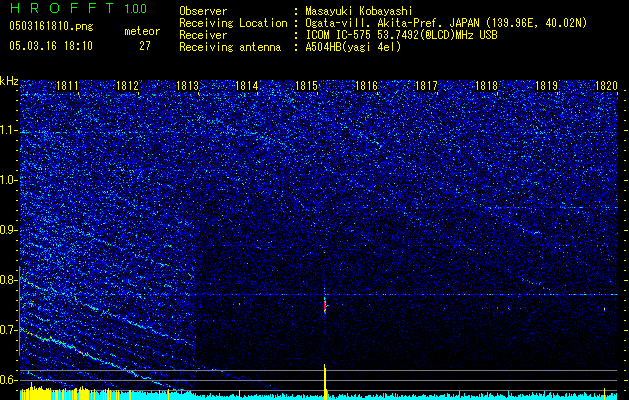Image resolution: width=629 pixels, height=400 pixels.
Task: Click the Observer field label
Action: pyautogui.click(x=203, y=11)
